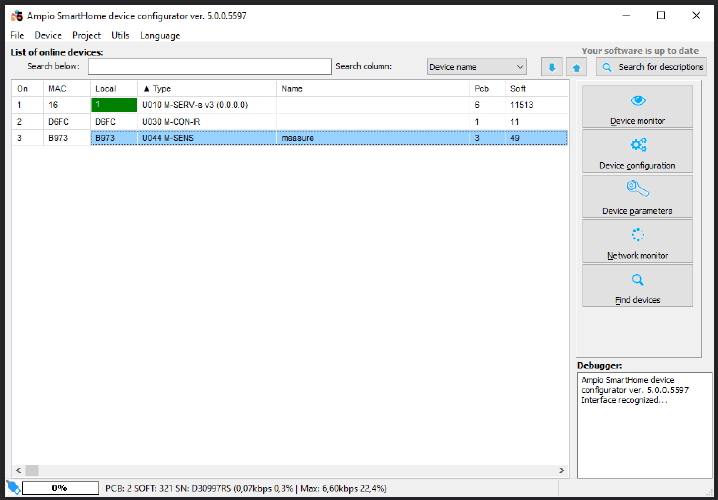Click the horizontal scrollbar left arrow
Viewport: 718px width, 500px height.
pos(18,470)
